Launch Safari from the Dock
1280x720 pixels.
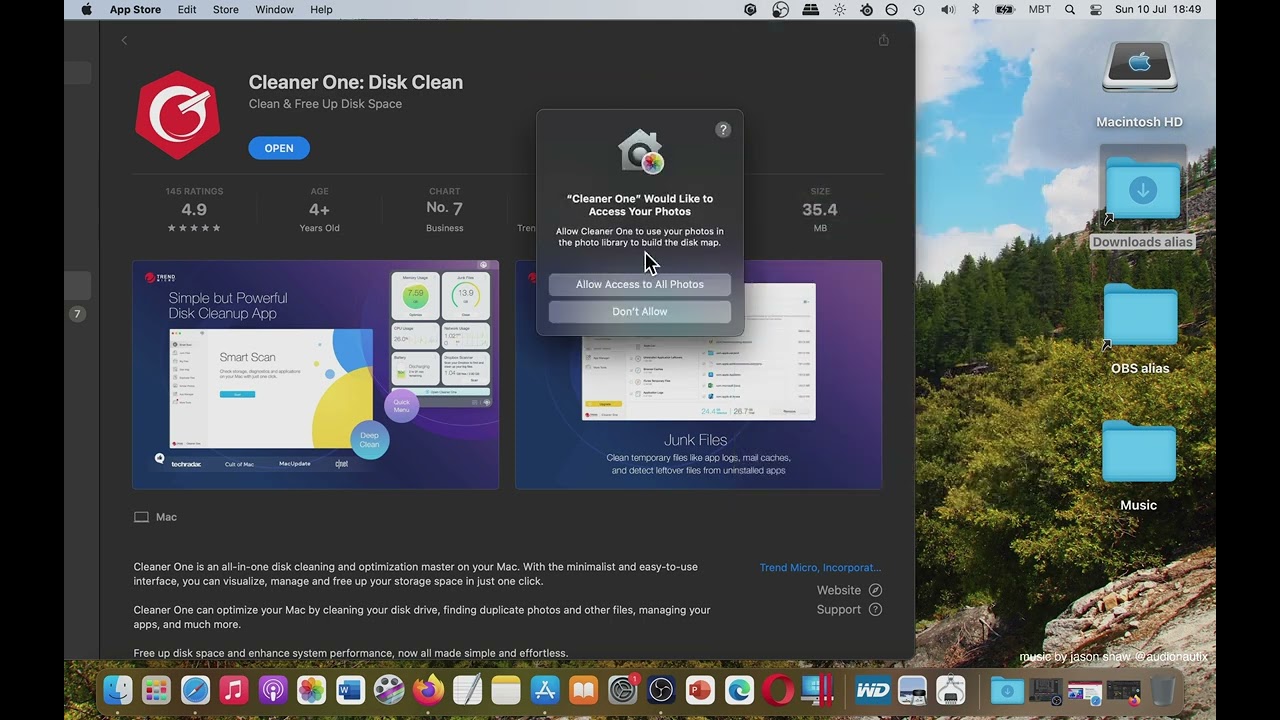[x=195, y=690]
